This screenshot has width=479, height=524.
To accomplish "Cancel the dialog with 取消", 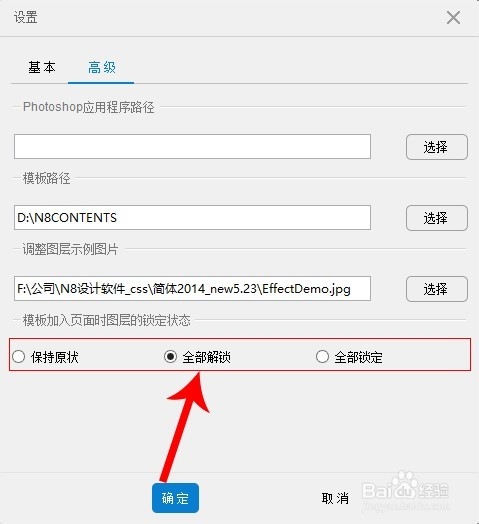I will (x=335, y=498).
